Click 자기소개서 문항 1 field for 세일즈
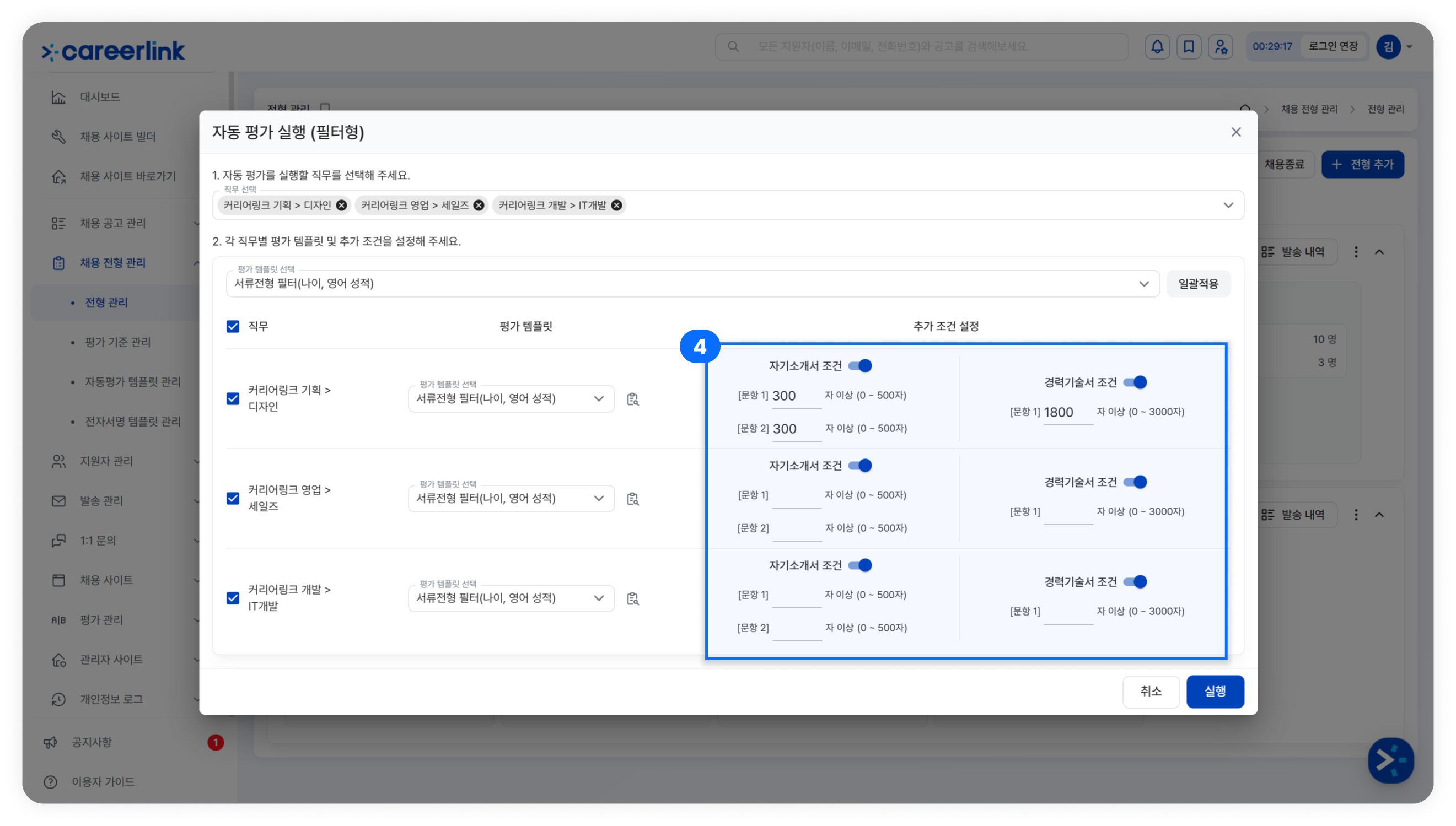 tap(796, 496)
